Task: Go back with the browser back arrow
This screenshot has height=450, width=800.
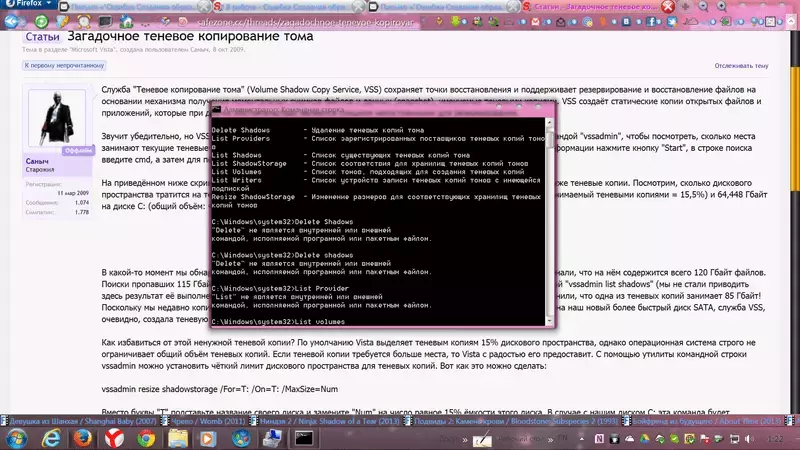Action: tap(11, 21)
